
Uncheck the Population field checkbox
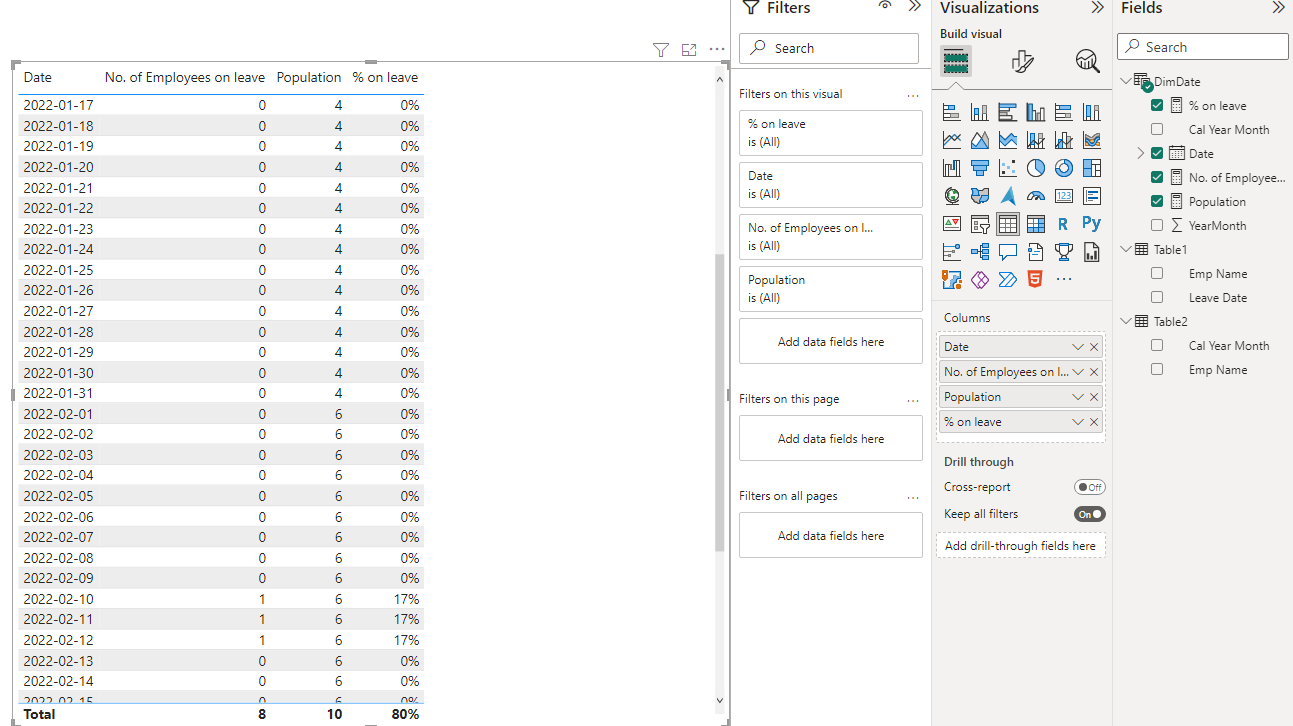pyautogui.click(x=1157, y=201)
